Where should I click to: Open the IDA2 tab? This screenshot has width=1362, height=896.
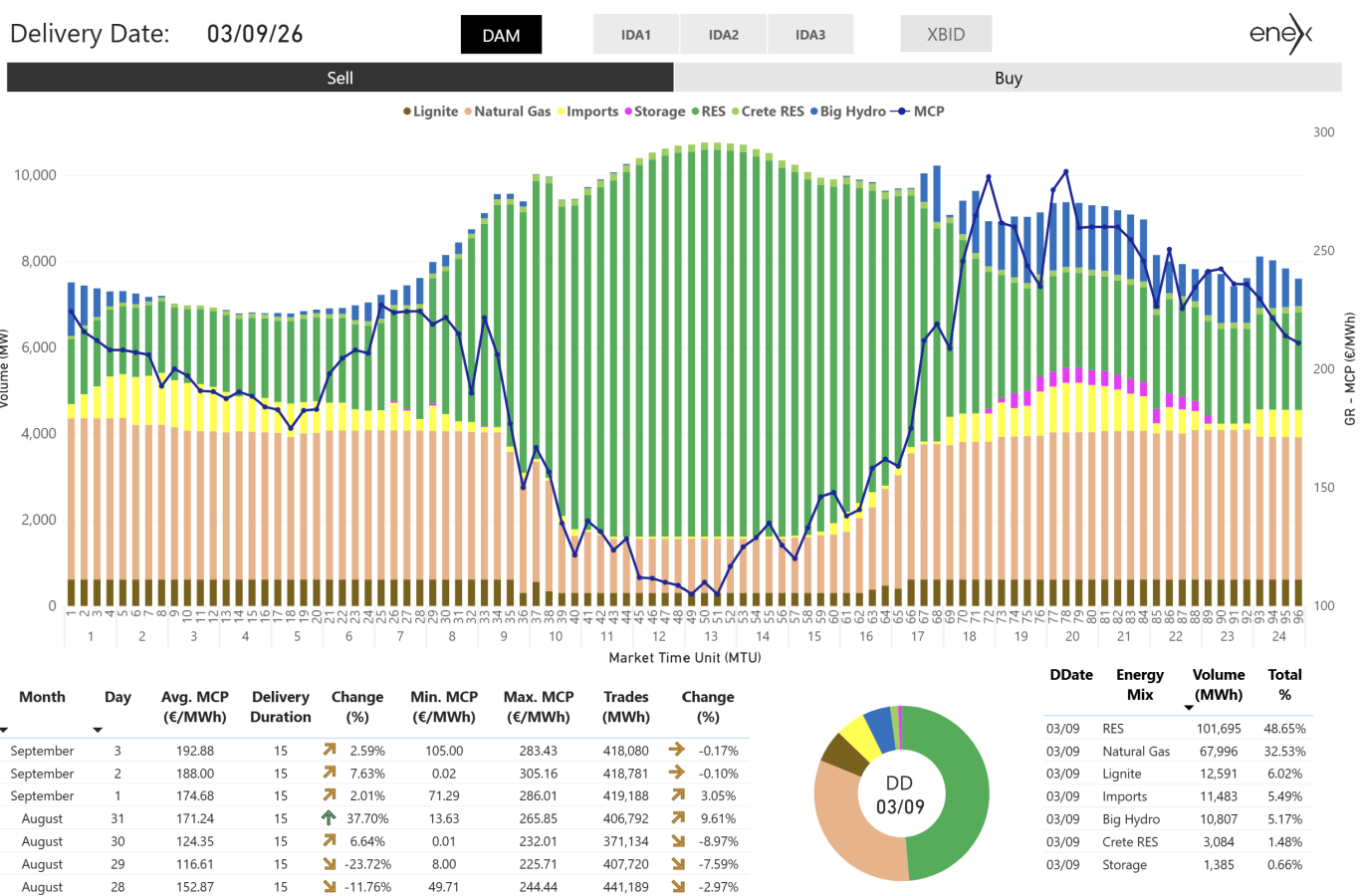click(724, 34)
